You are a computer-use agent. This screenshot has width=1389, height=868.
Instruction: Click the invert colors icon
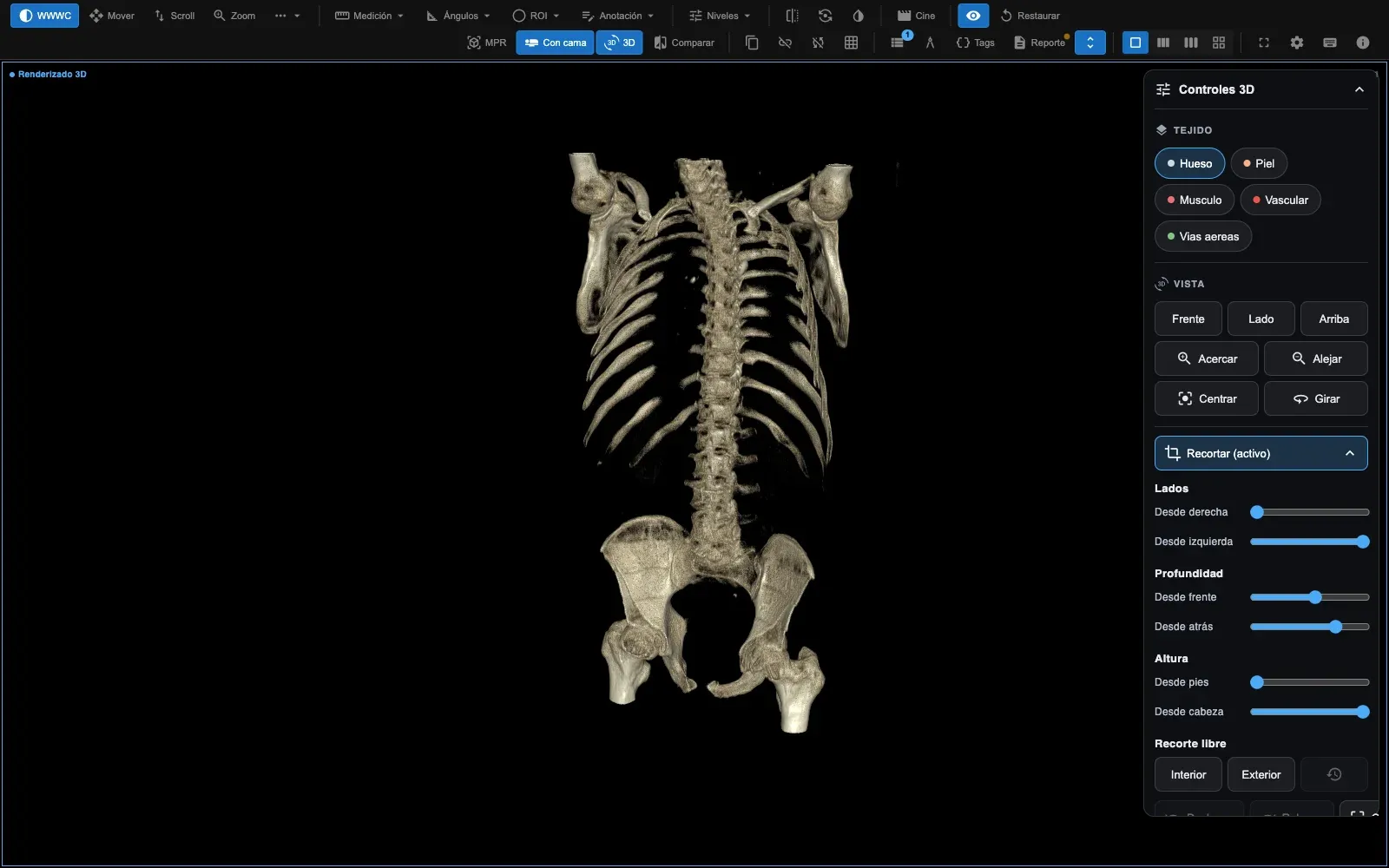coord(858,16)
